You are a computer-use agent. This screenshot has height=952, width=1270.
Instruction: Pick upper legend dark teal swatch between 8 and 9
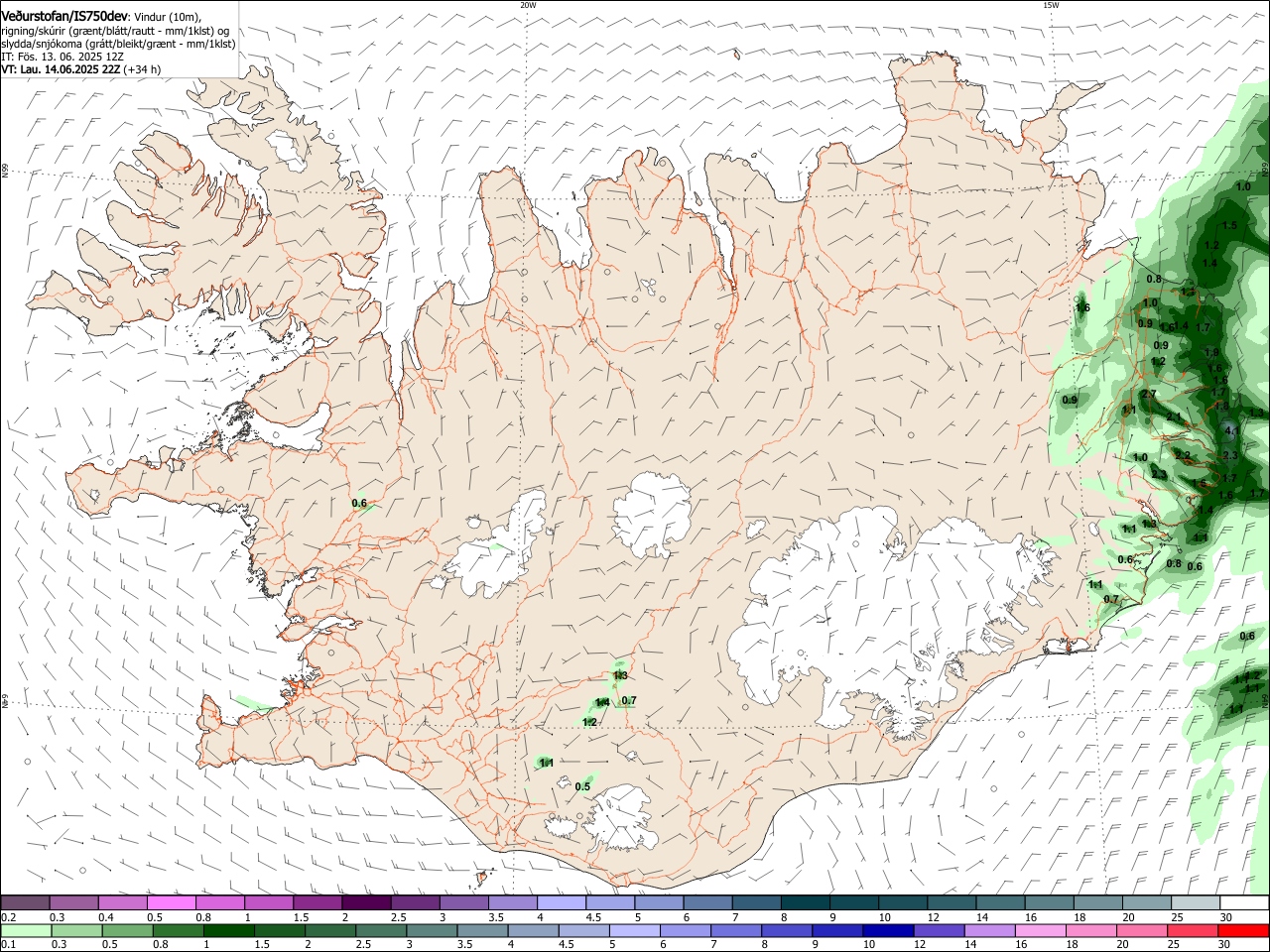tap(806, 902)
